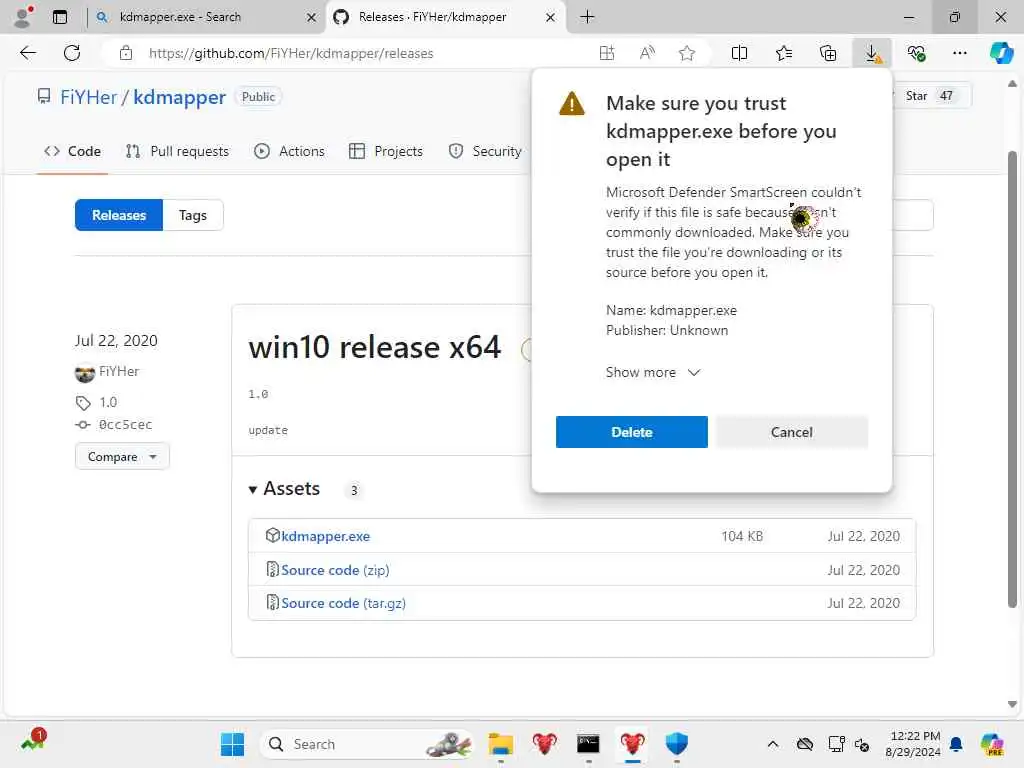Expand Show more in SmartScreen dialog
The image size is (1024, 768).
(653, 372)
